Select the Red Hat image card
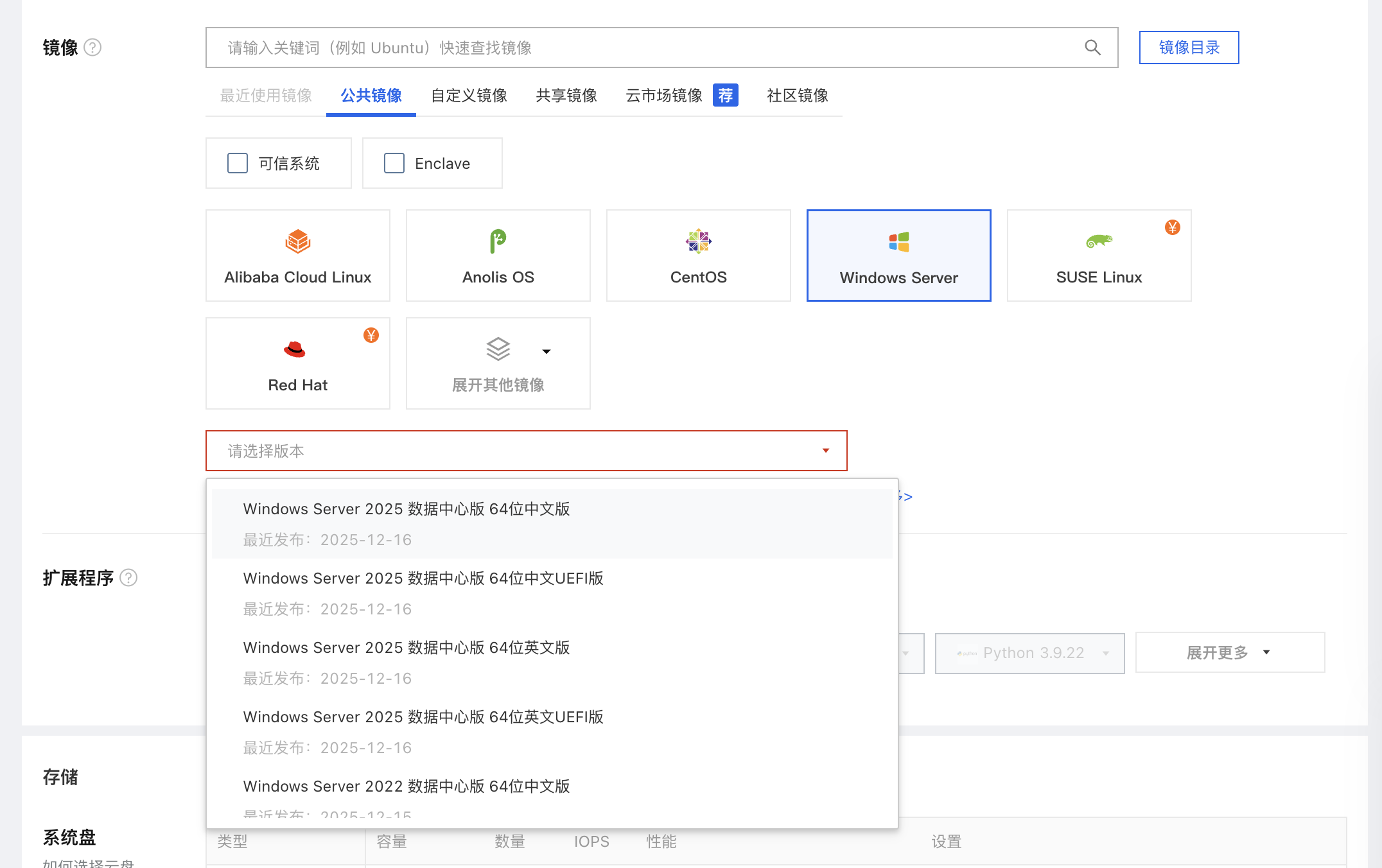 click(298, 363)
